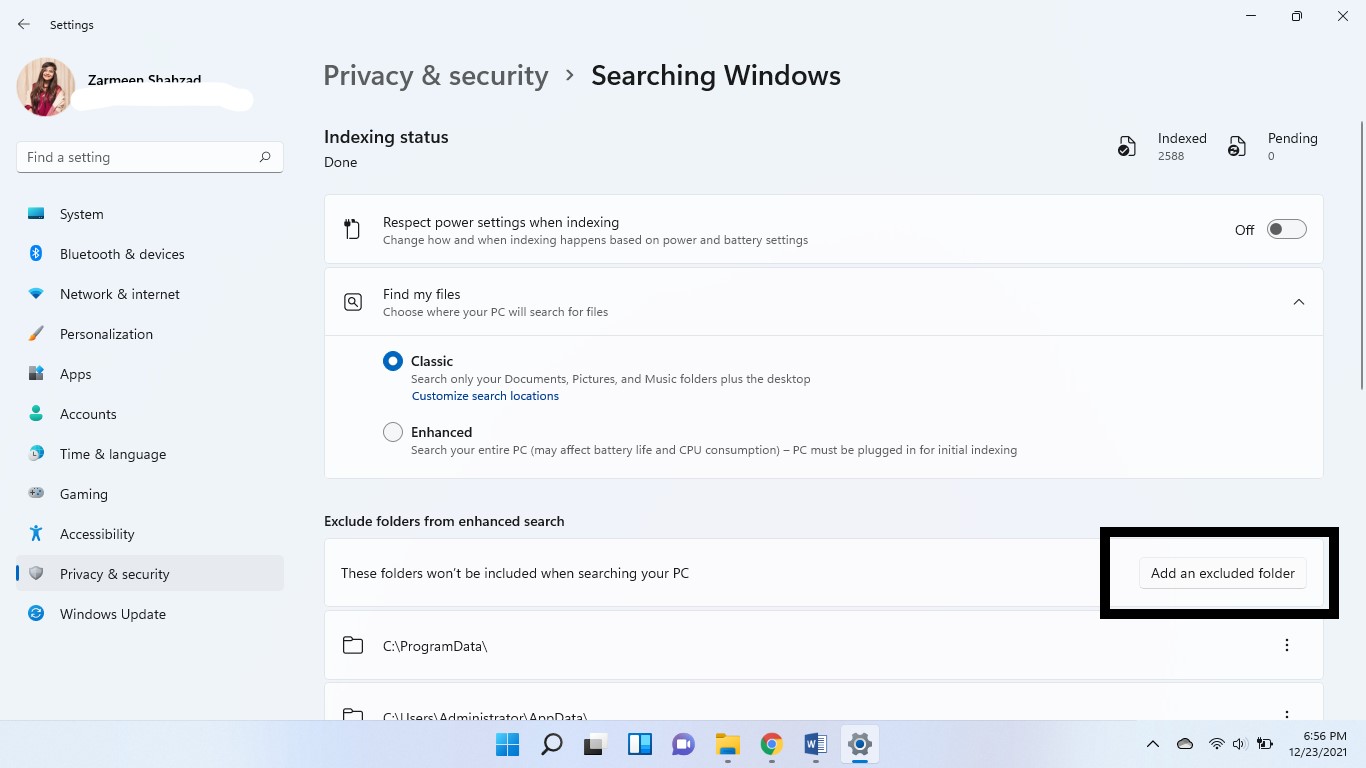Go back using the Settings back arrow
1366x768 pixels.
[x=24, y=24]
